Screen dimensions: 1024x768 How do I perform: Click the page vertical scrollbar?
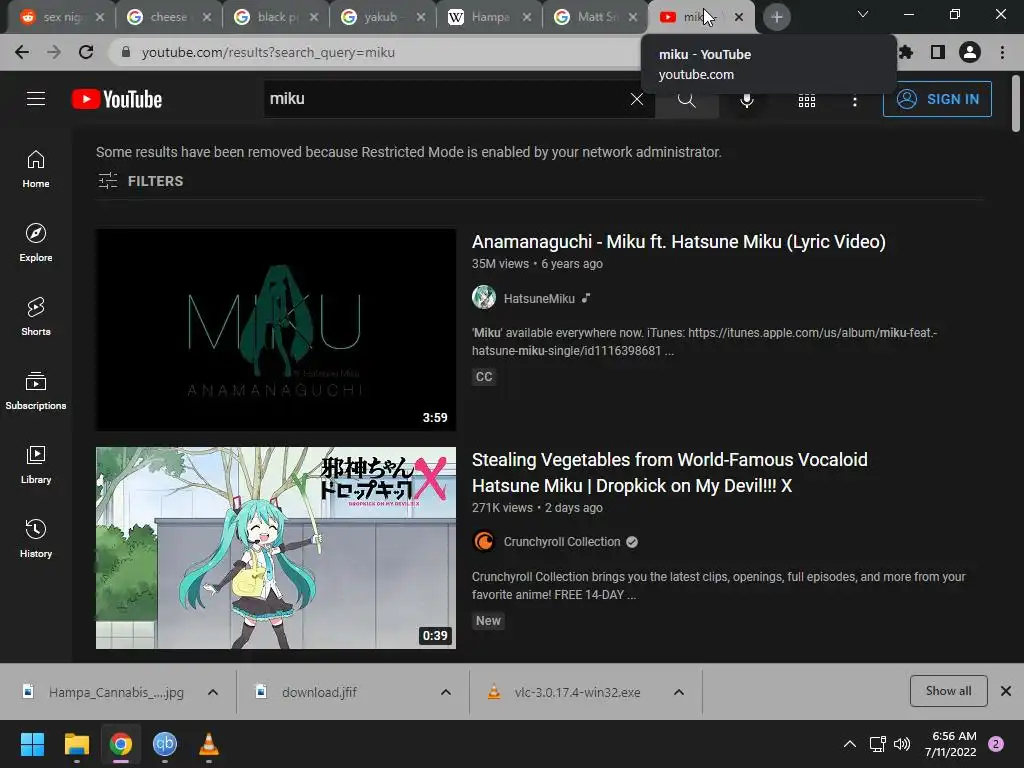pos(1016,104)
